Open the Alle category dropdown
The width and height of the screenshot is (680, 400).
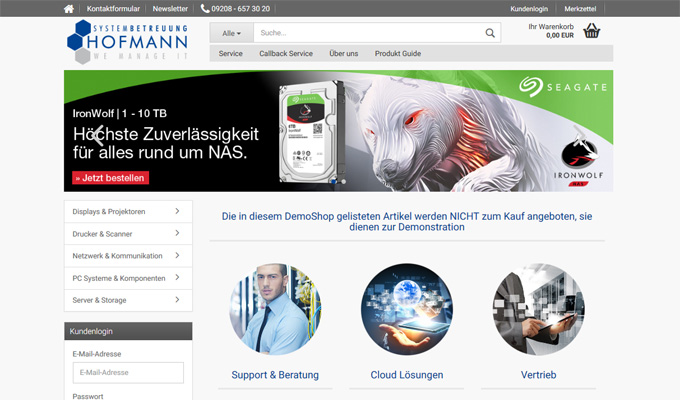click(231, 33)
